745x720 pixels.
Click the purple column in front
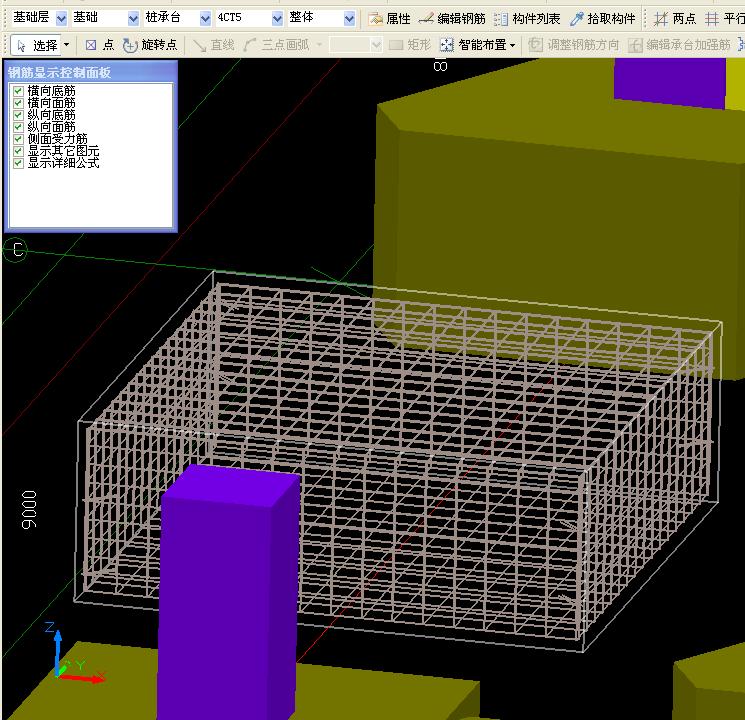click(x=227, y=590)
